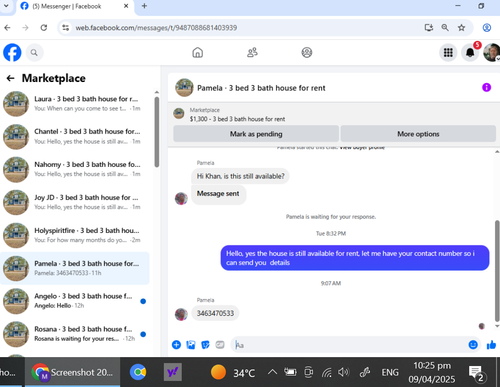This screenshot has width=500, height=387.
Task: Open the Yahoo taskbar icon
Action: pyautogui.click(x=172, y=372)
